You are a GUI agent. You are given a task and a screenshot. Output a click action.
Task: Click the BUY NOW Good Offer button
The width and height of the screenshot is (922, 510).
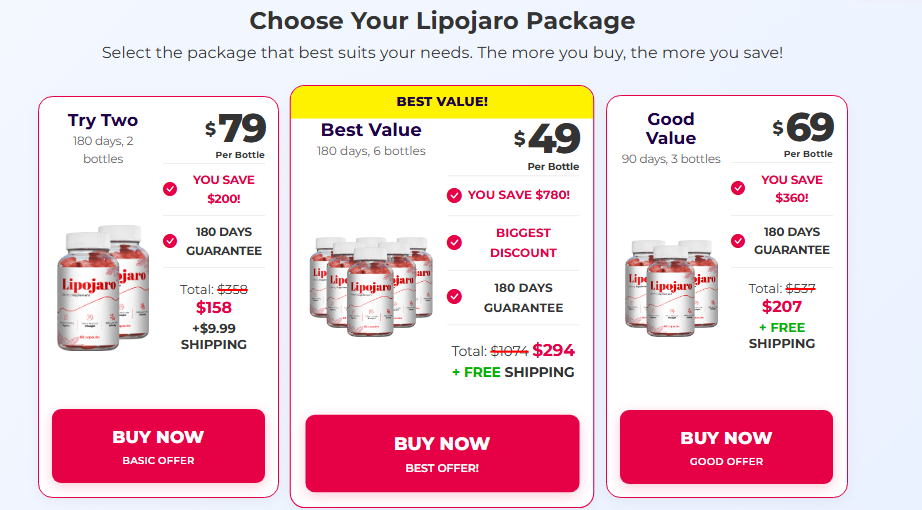pos(726,447)
